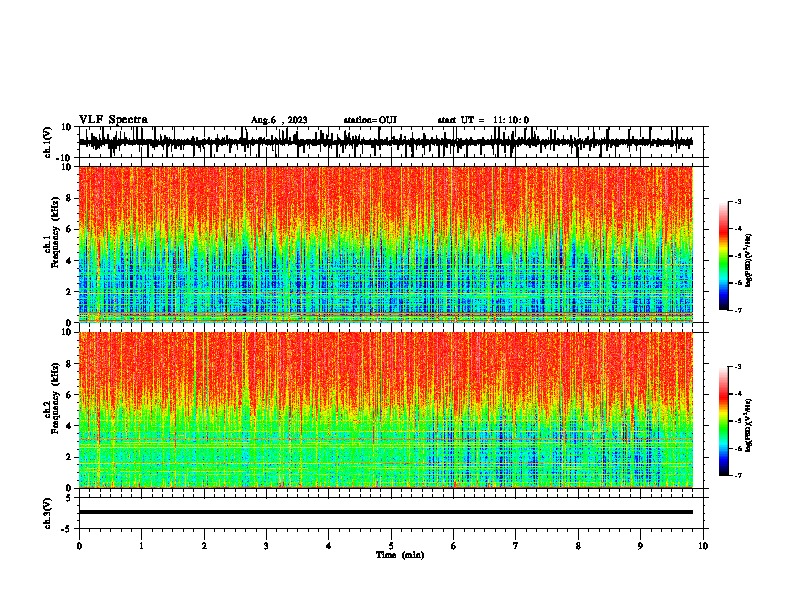The image size is (792, 612).
Task: Click the ch.1 color bar 'log(PSD)' caption
Action: (749, 260)
